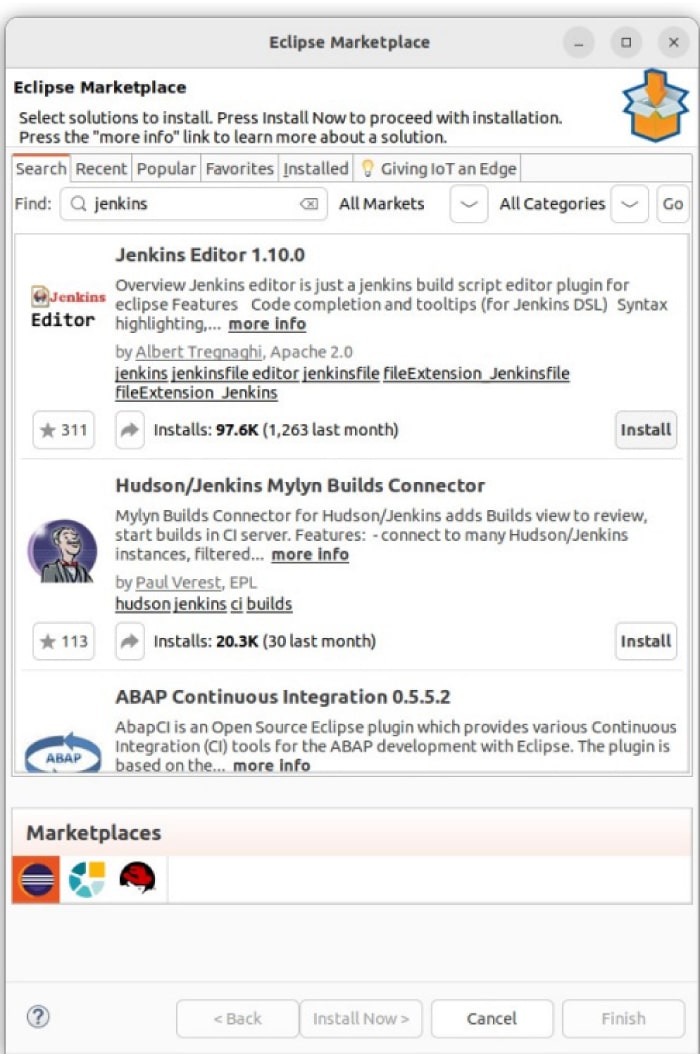Switch to the Favorites tab
The height and width of the screenshot is (1054, 700).
[239, 168]
